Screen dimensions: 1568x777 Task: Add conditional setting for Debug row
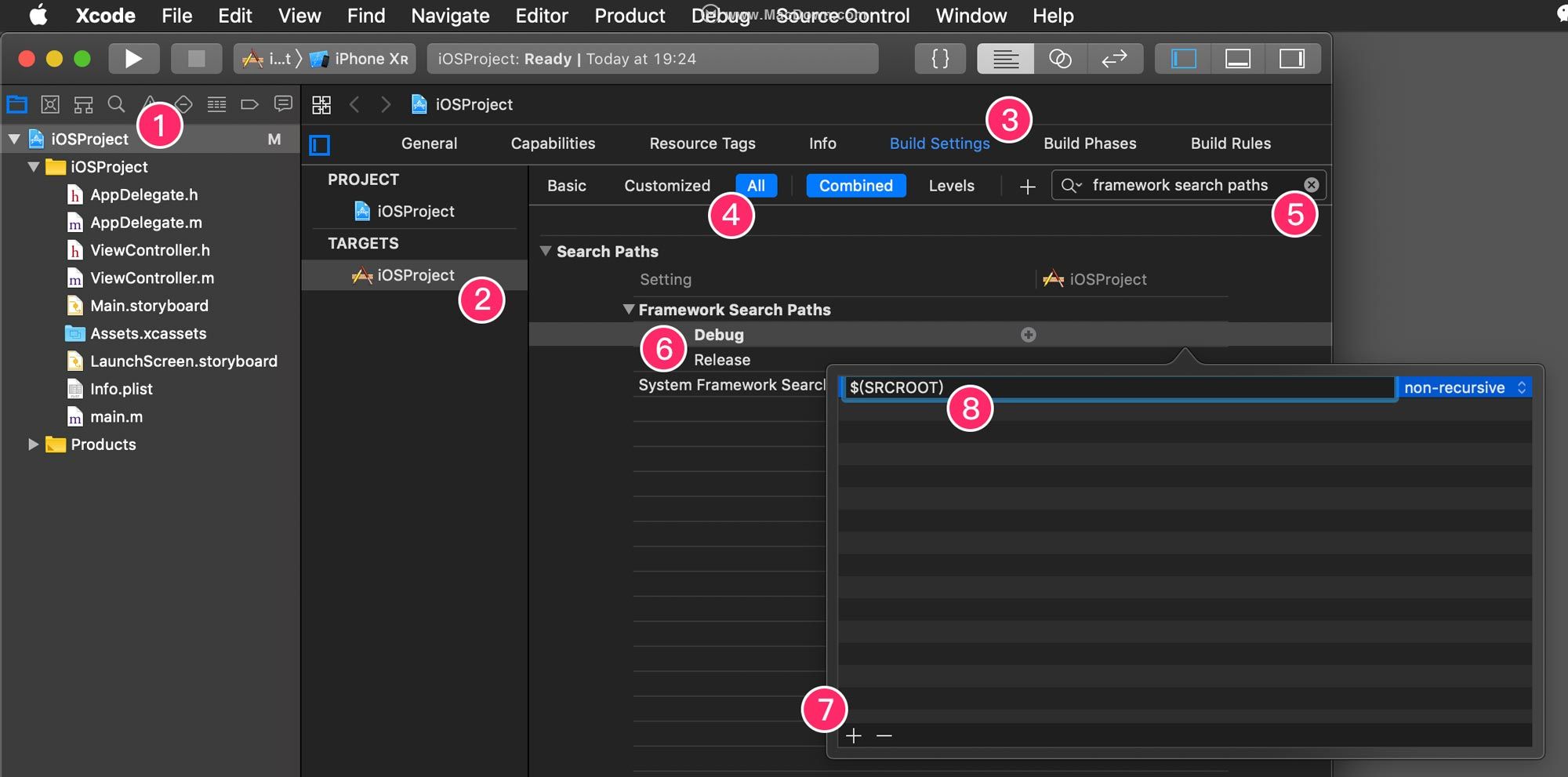(x=1029, y=335)
